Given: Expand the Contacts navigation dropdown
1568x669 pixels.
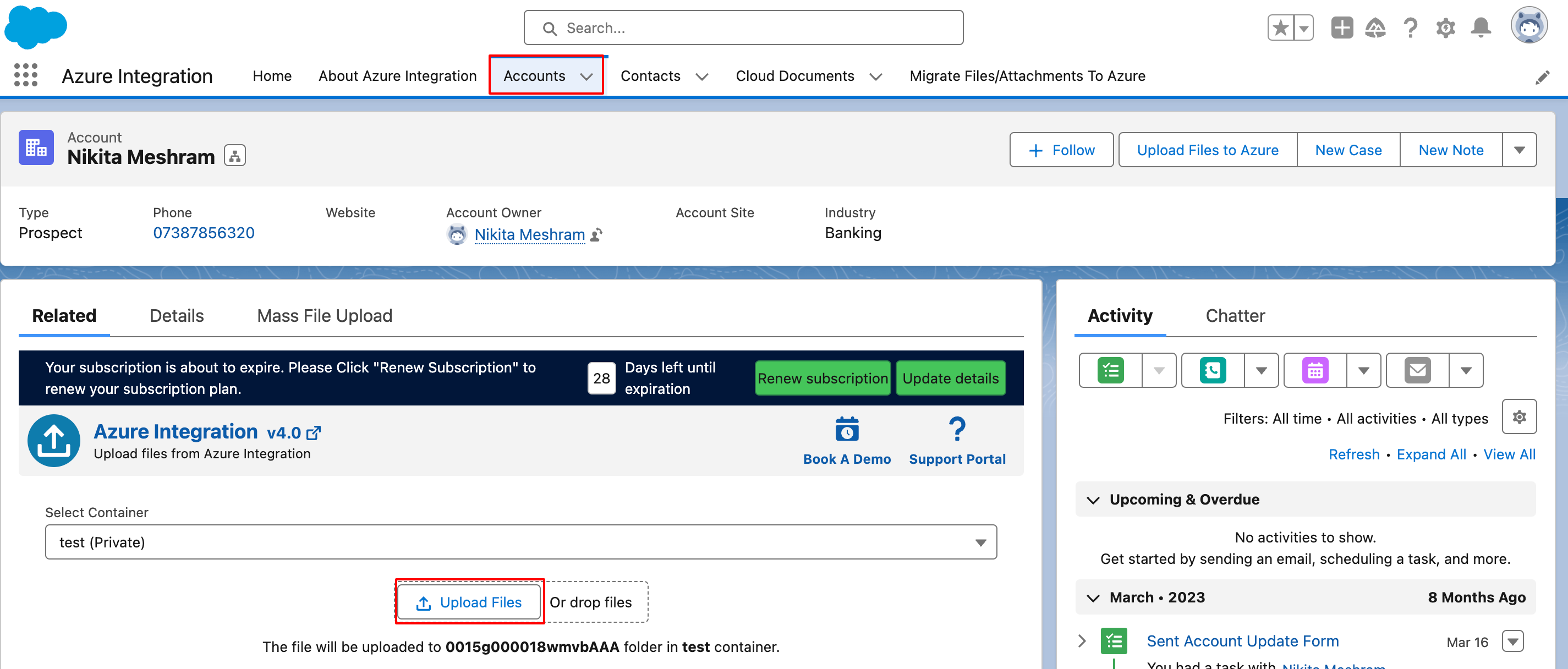Looking at the screenshot, I should pos(702,76).
